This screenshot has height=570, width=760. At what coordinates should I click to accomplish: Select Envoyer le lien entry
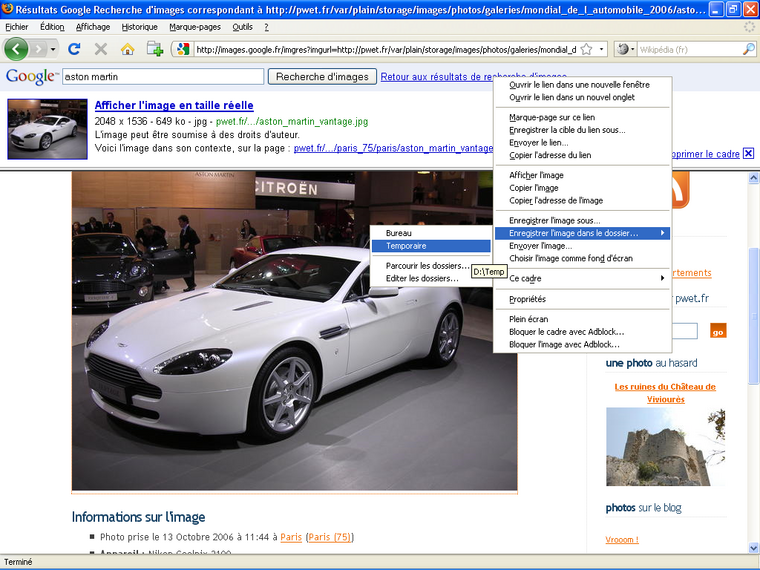click(582, 142)
